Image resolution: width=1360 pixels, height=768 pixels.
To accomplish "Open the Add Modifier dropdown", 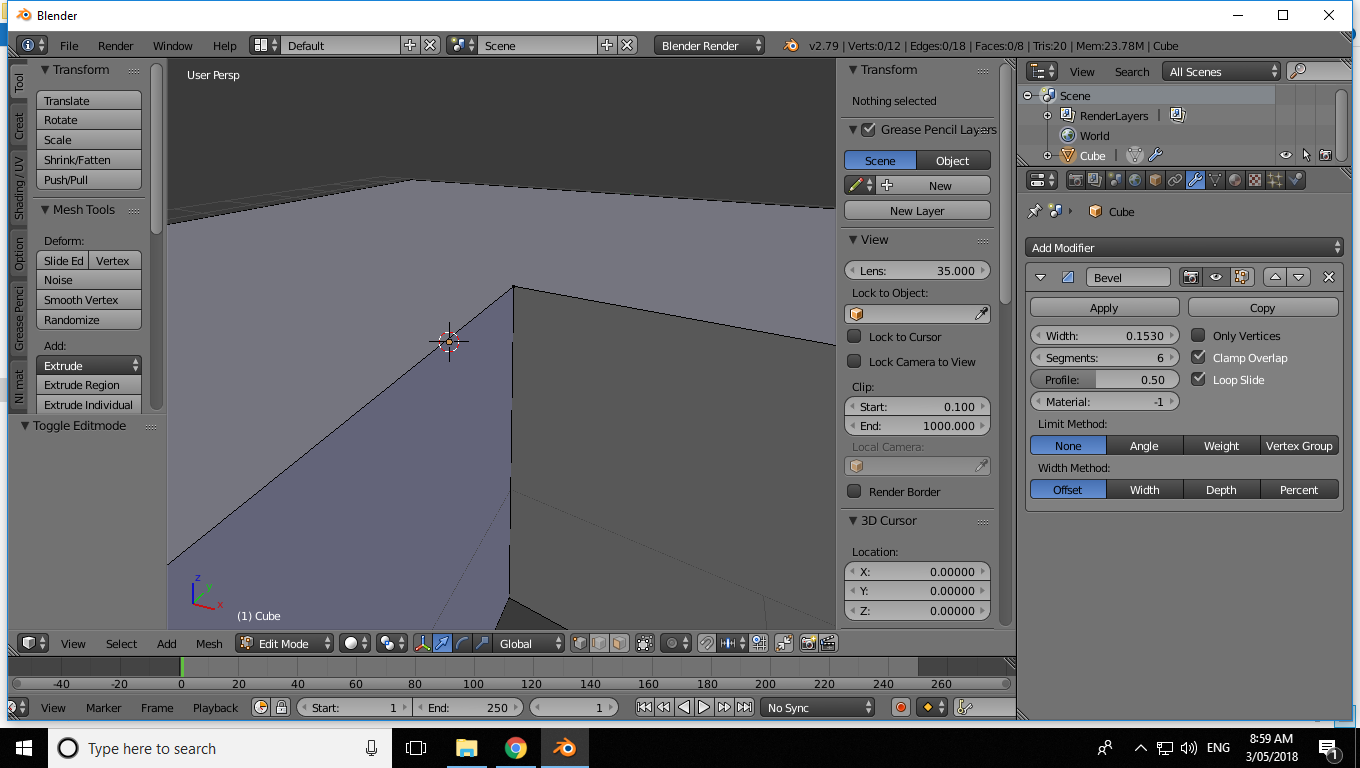I will click(x=1184, y=247).
